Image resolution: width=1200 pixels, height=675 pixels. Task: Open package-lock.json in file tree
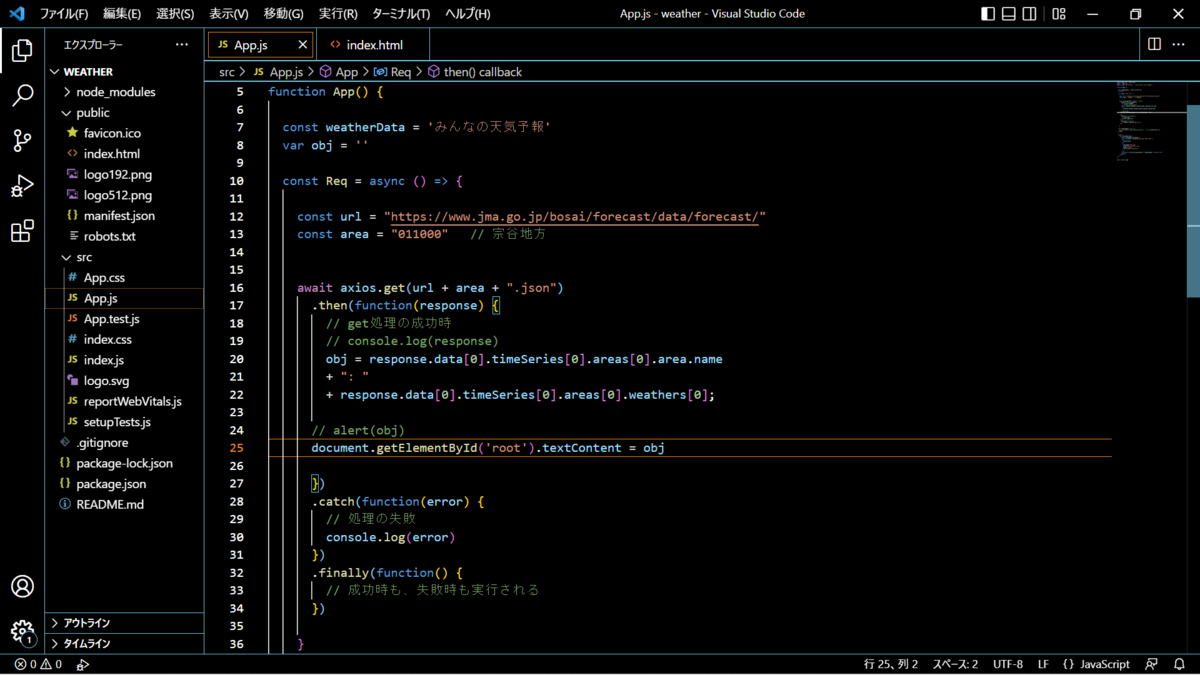(x=124, y=463)
